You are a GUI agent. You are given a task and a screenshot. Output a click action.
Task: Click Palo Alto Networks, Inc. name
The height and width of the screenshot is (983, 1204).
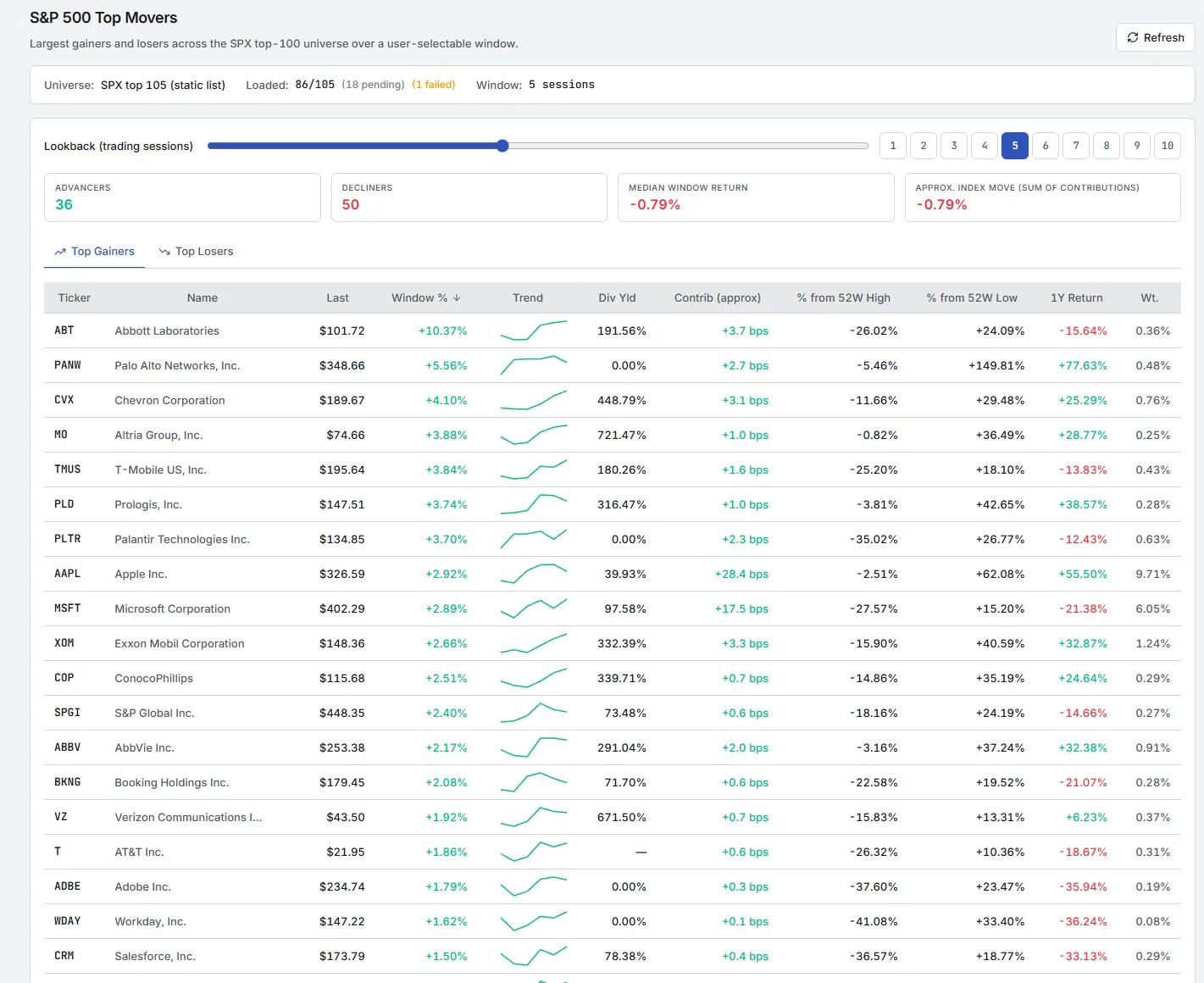point(177,365)
